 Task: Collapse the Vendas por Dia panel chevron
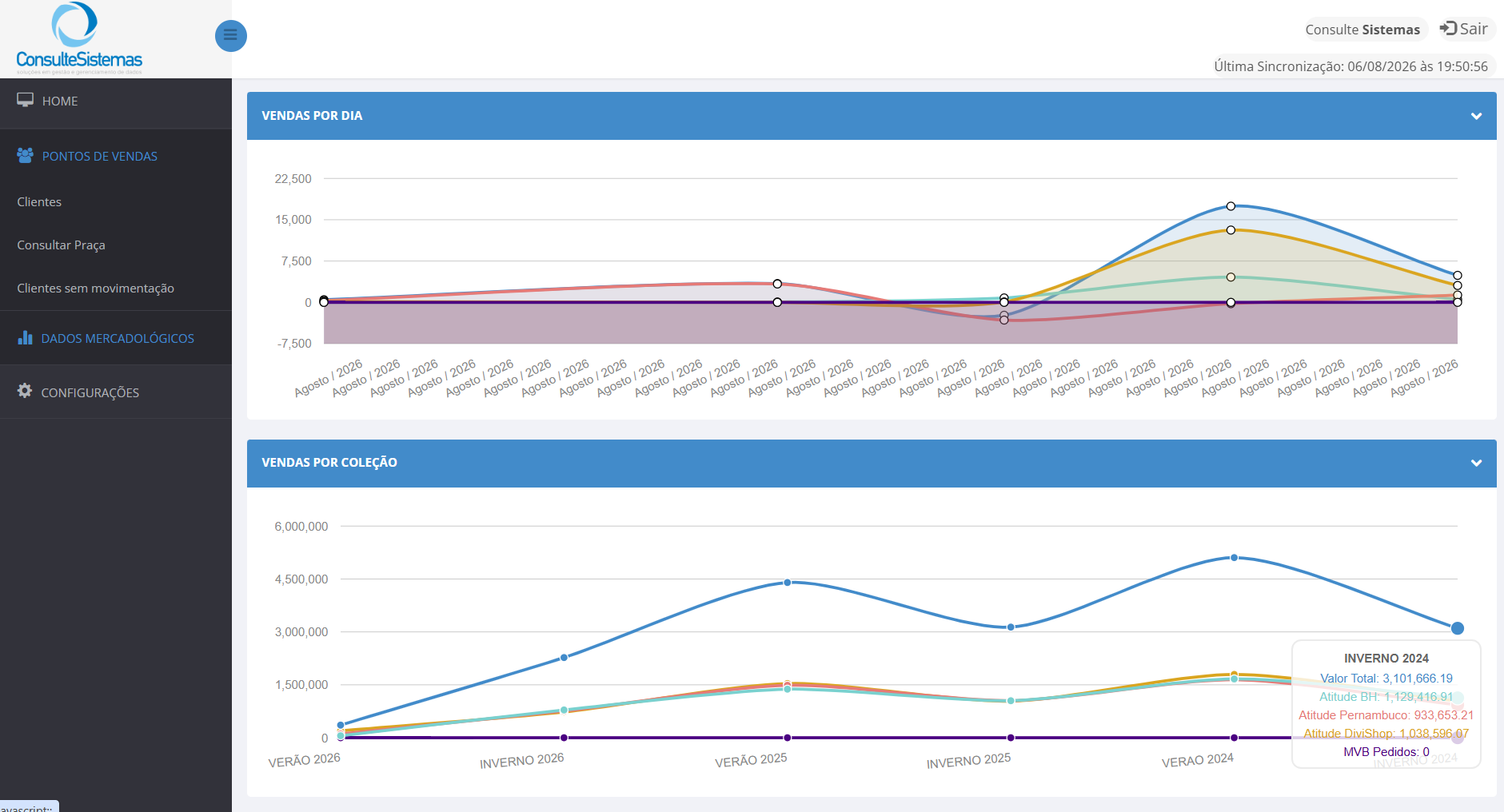point(1476,116)
